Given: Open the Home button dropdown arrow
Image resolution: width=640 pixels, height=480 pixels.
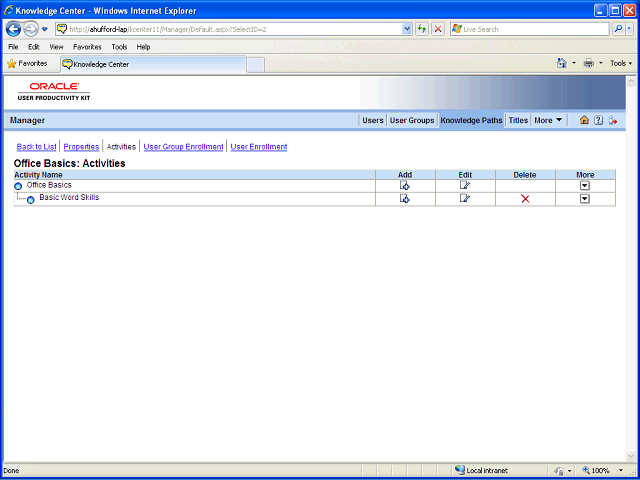Looking at the screenshot, I should click(x=573, y=63).
